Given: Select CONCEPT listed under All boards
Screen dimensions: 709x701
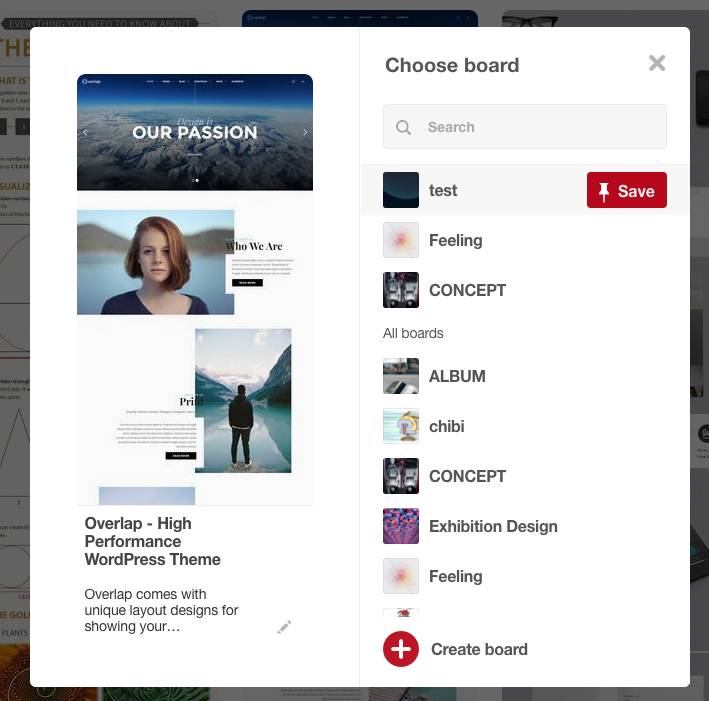Looking at the screenshot, I should 467,477.
